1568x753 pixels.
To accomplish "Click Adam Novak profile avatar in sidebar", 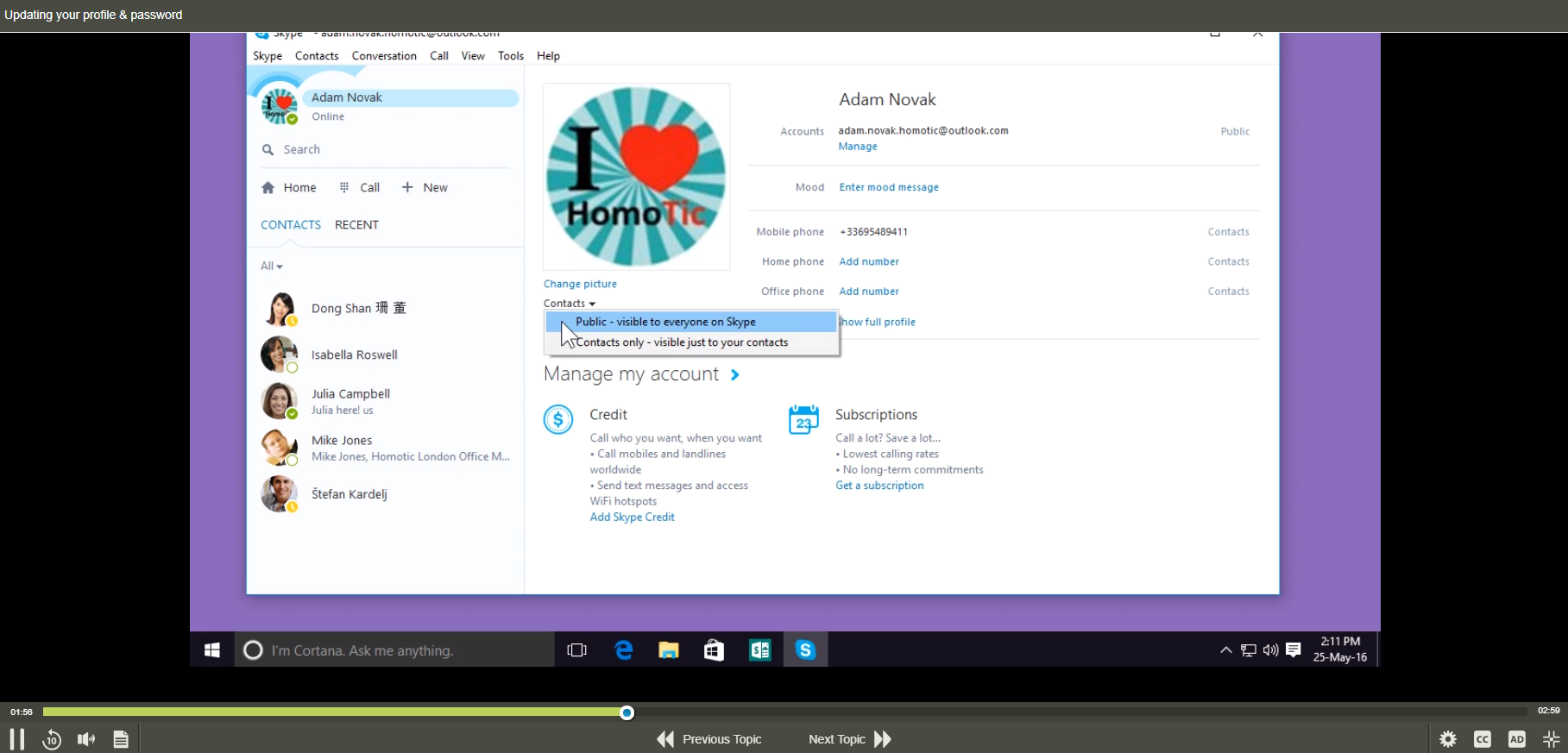I will pos(279,106).
